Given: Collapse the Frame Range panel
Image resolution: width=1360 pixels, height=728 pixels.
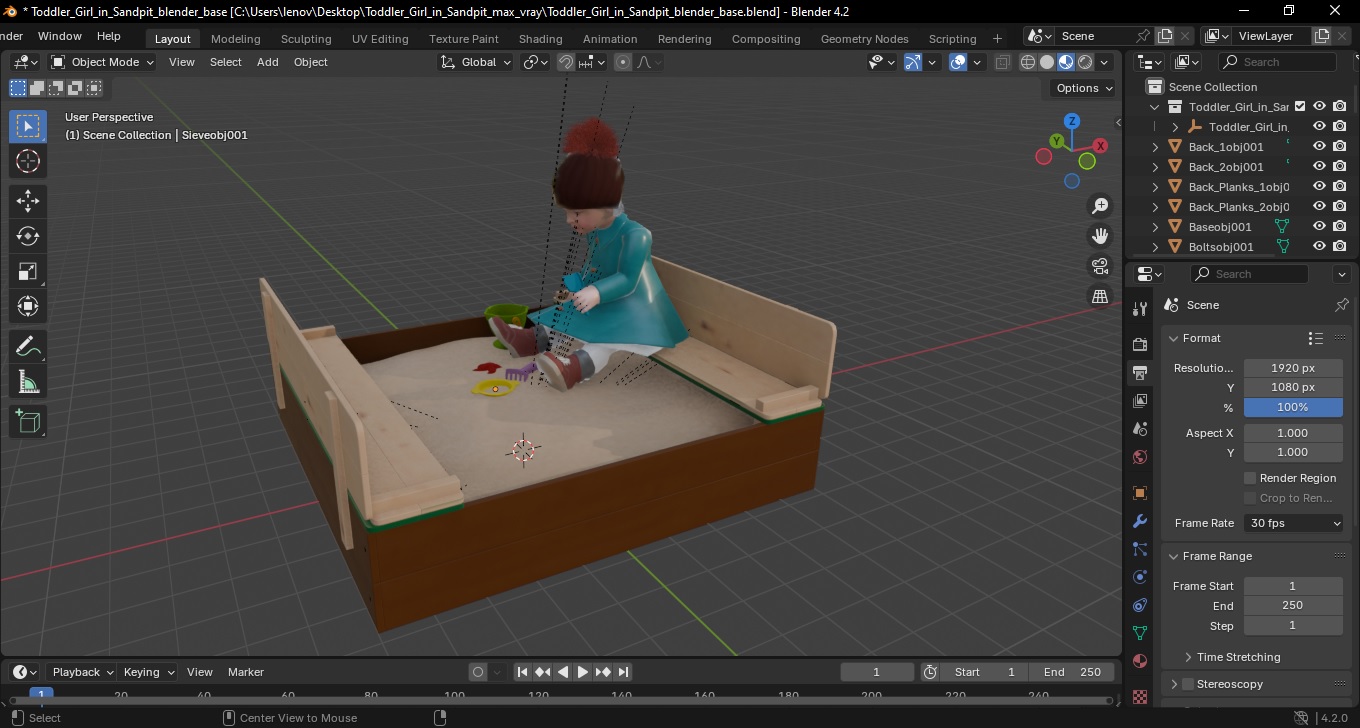Looking at the screenshot, I should tap(1174, 556).
